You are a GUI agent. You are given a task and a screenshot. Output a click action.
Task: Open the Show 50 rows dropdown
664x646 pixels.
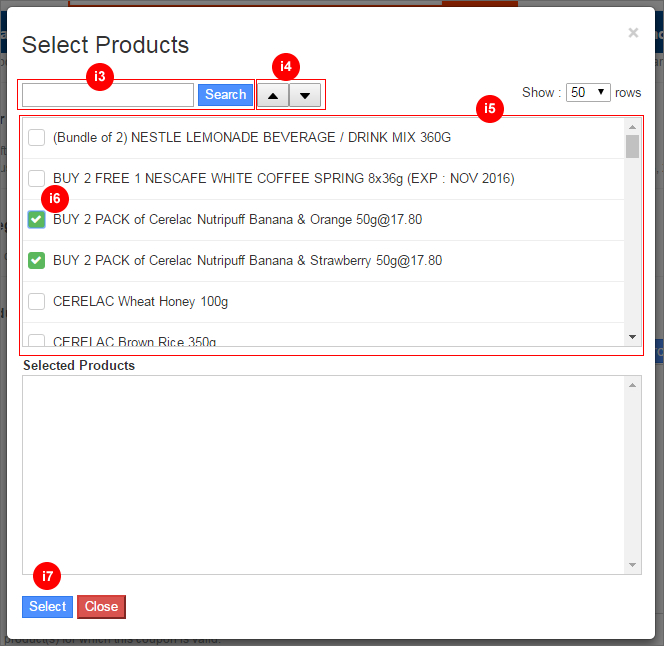click(588, 92)
